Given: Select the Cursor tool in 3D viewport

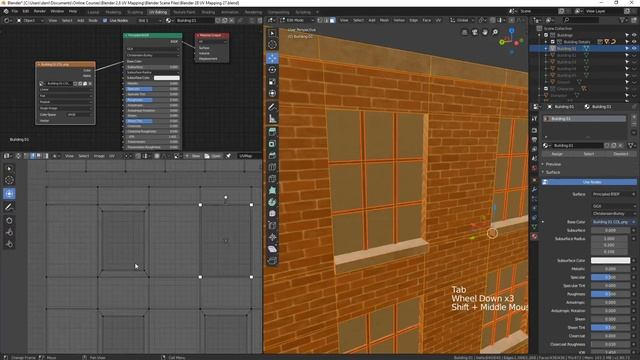Looking at the screenshot, I should pyautogui.click(x=272, y=44).
